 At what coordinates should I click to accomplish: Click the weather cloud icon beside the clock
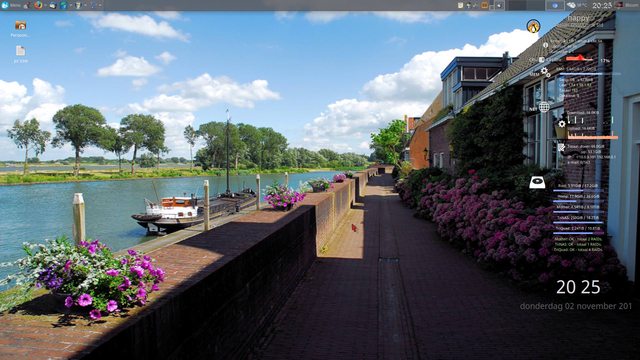571,5
